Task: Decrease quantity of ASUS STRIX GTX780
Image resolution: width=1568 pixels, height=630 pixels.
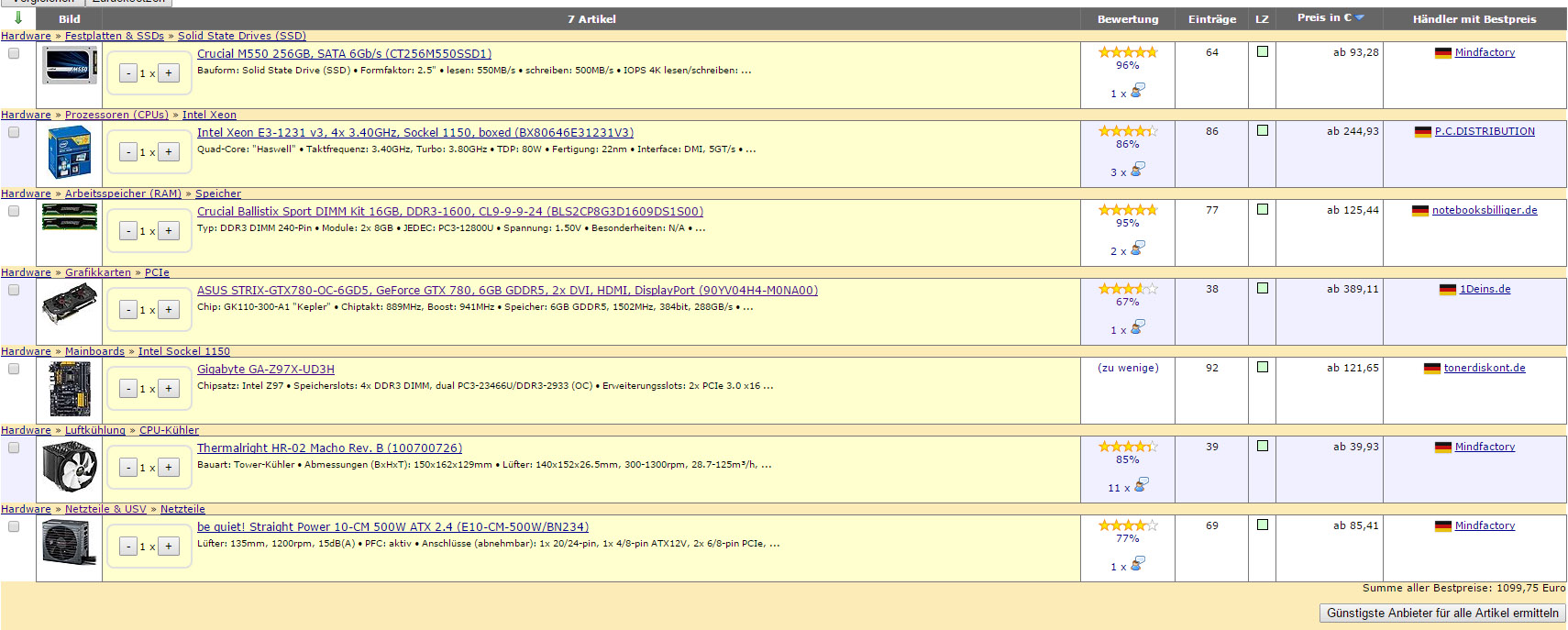Action: (128, 310)
